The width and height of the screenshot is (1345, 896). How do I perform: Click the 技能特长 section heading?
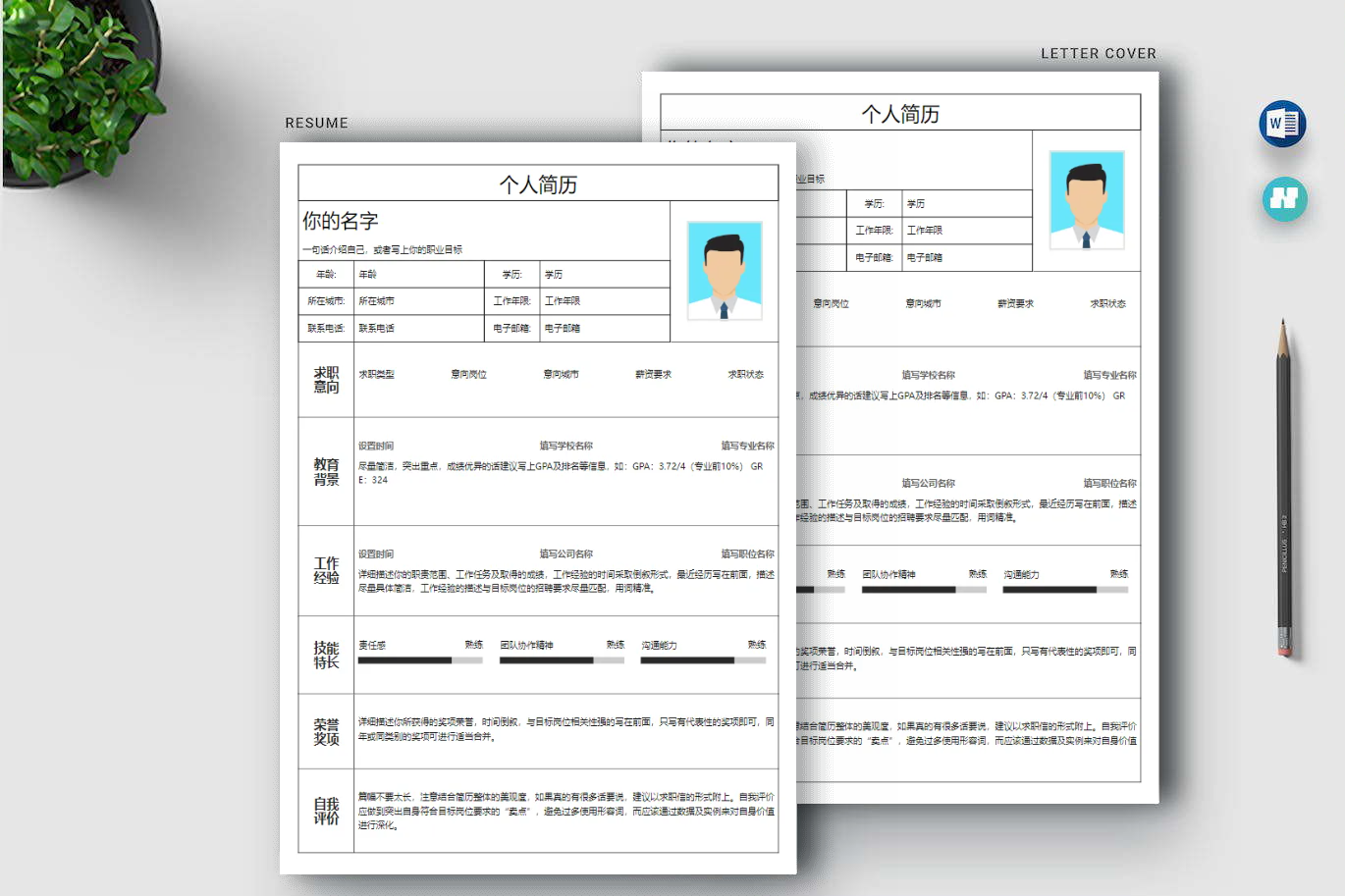tap(326, 655)
